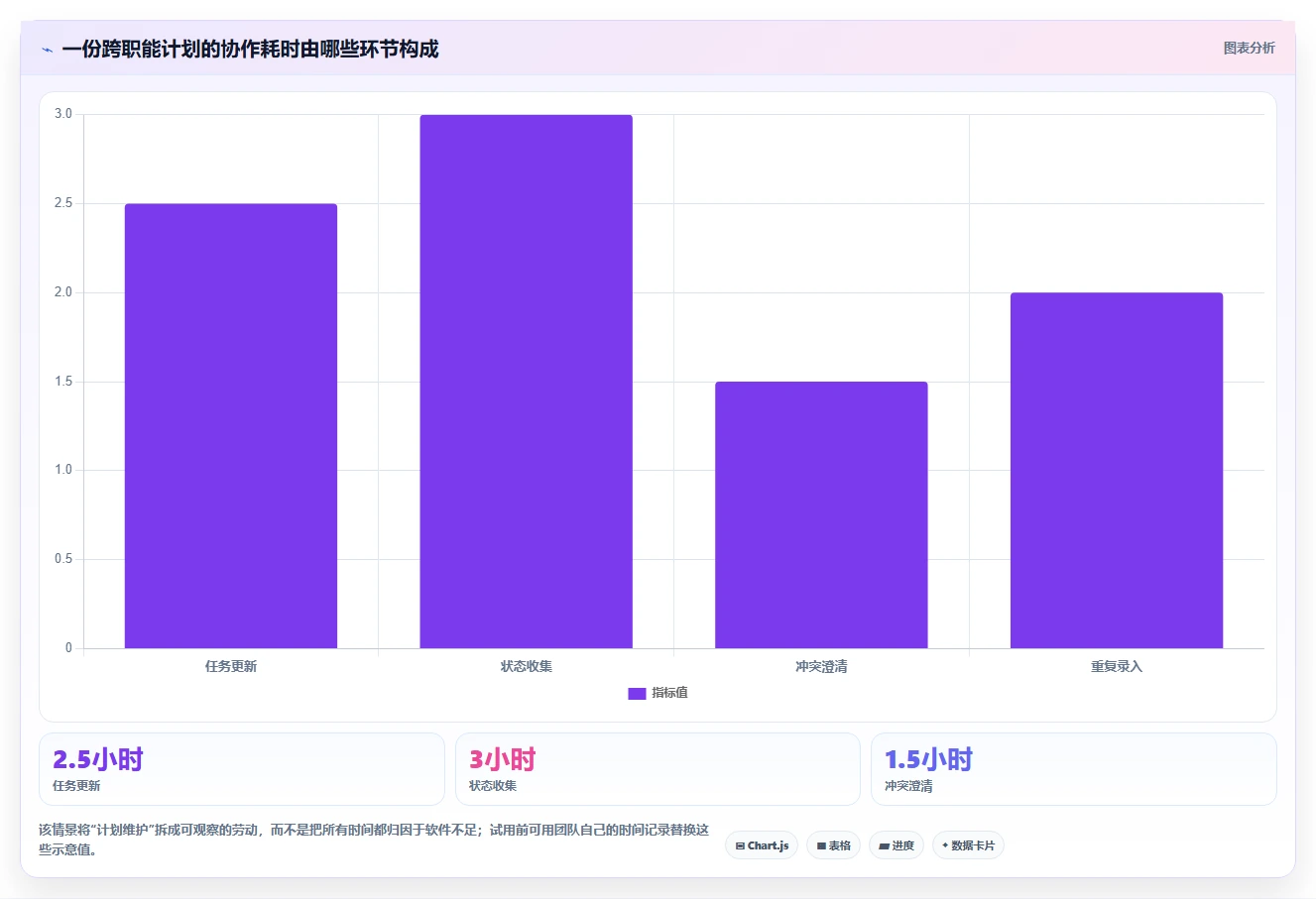Click the 1.5小时 stat card value
Image resolution: width=1316 pixels, height=899 pixels.
click(x=928, y=759)
